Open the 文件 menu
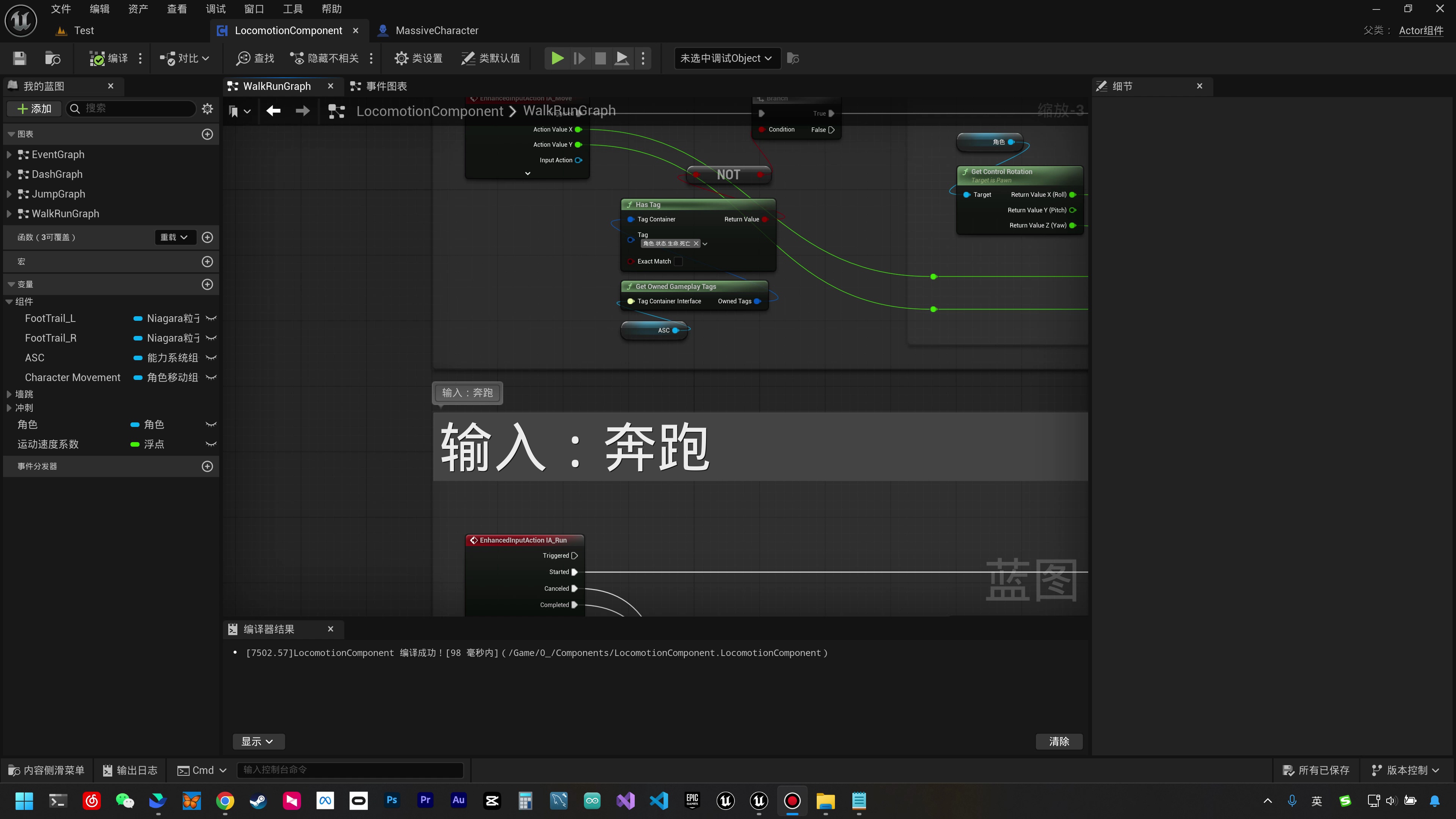This screenshot has height=819, width=1456. (61, 9)
